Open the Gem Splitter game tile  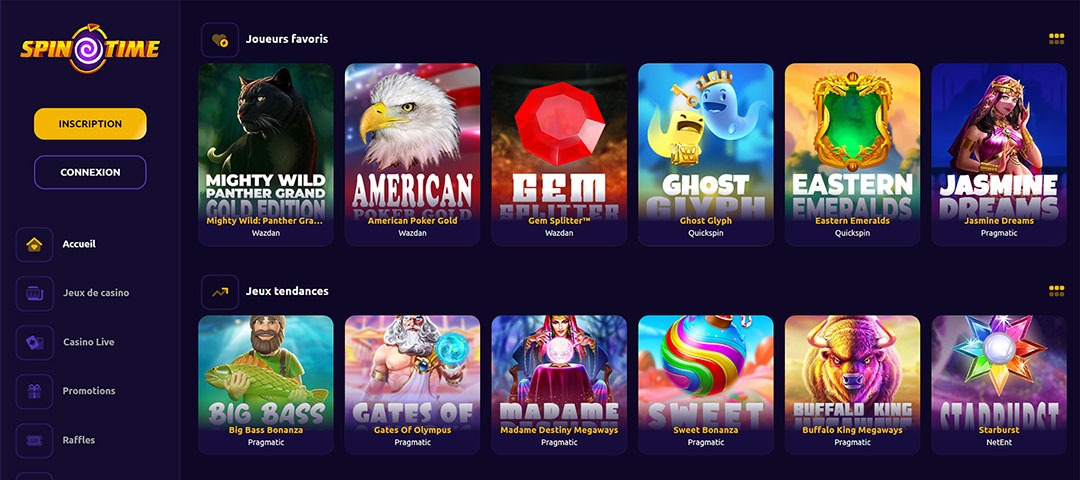pyautogui.click(x=559, y=154)
